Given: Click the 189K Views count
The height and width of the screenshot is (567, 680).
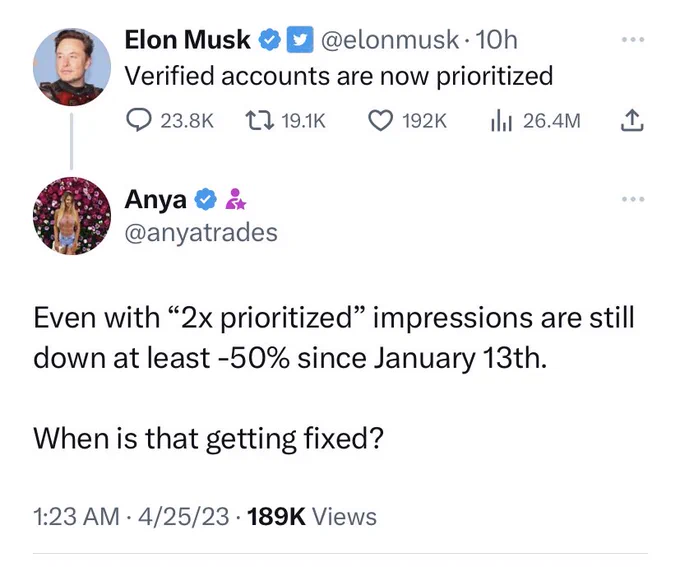Looking at the screenshot, I should tap(312, 516).
